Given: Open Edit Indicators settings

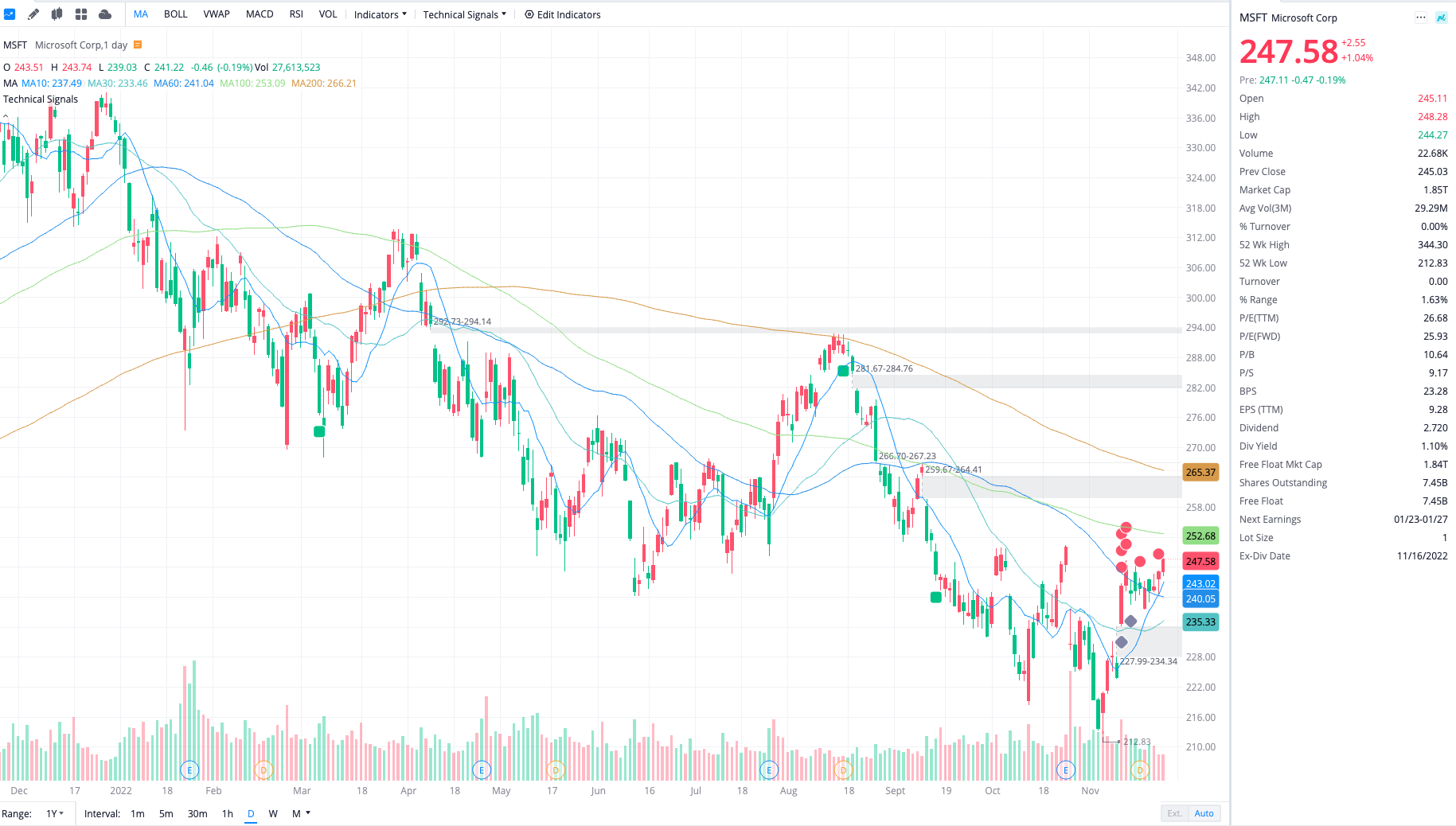Looking at the screenshot, I should coord(562,14).
